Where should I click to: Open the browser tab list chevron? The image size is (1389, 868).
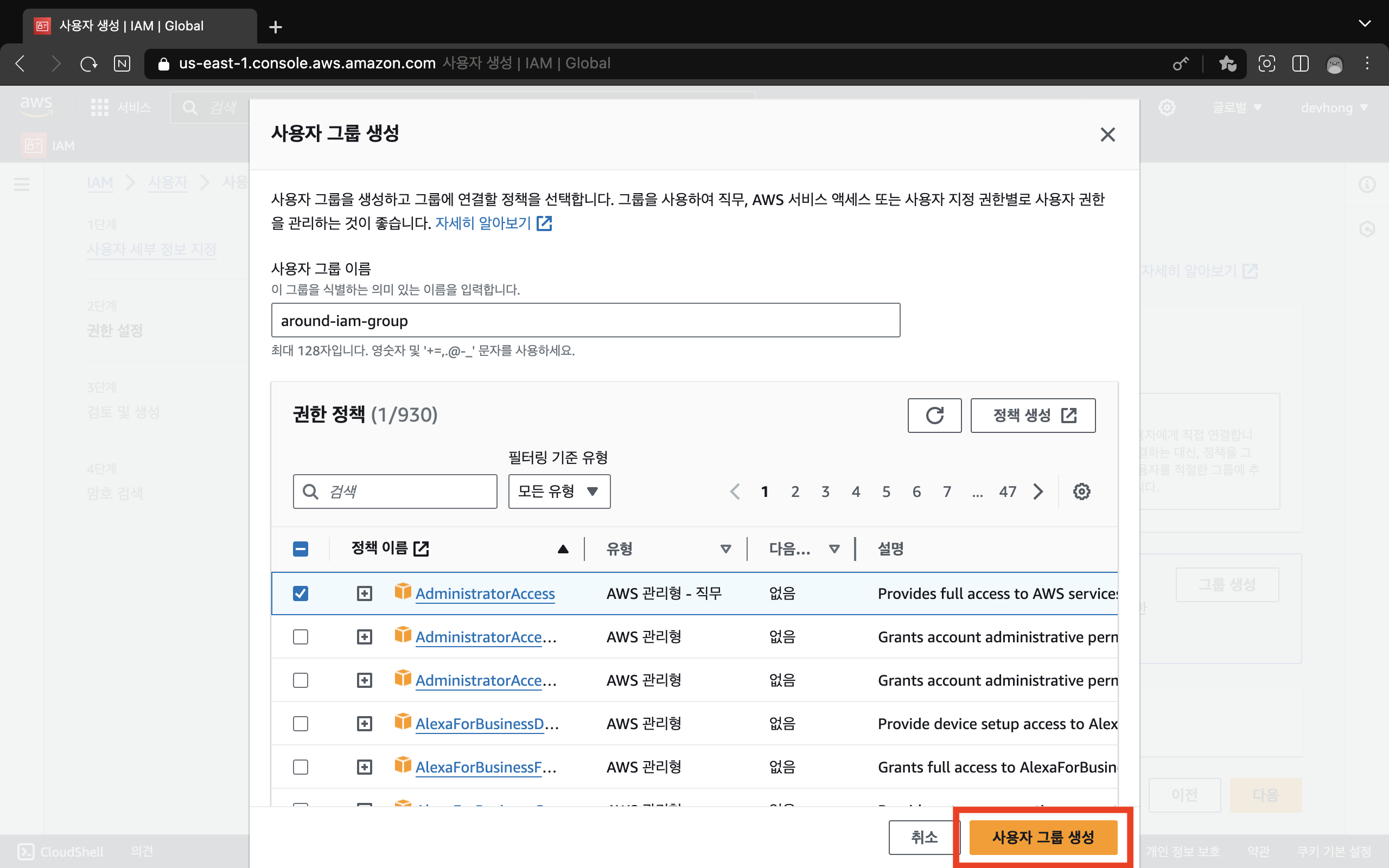[x=1365, y=24]
